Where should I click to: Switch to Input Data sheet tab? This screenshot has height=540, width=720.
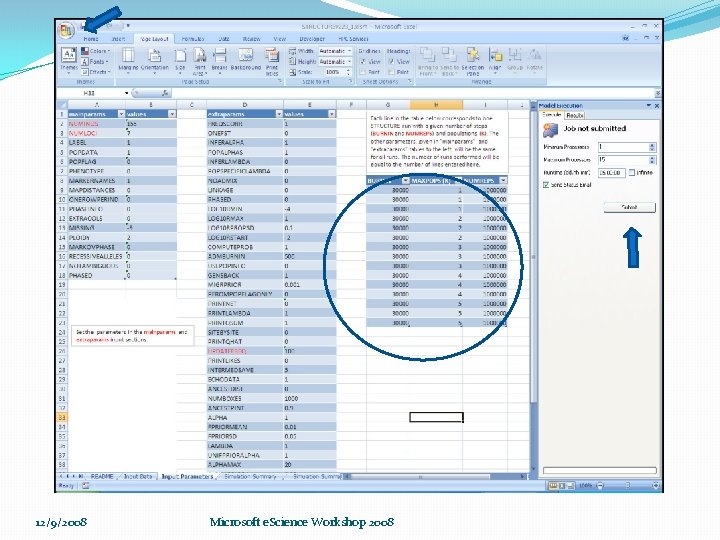(x=138, y=477)
